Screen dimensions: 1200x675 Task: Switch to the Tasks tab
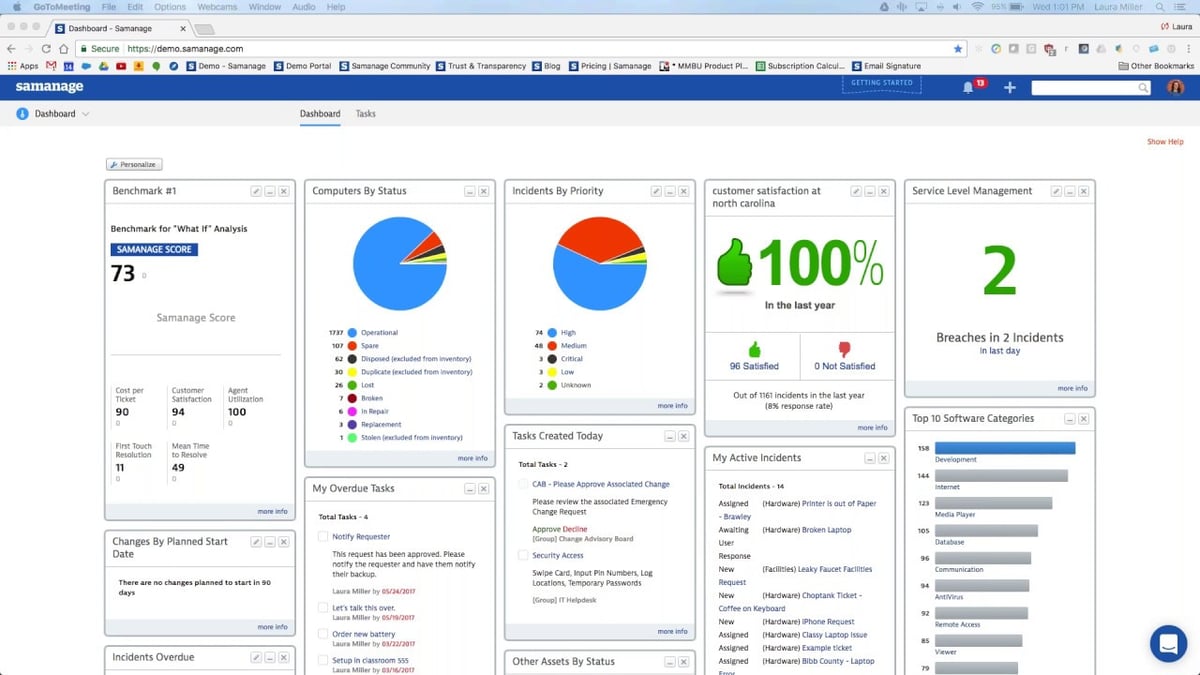[365, 113]
